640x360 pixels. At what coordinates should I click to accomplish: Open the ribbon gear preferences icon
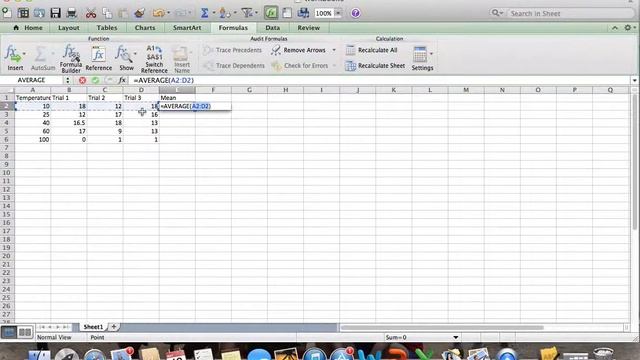pyautogui.click(x=628, y=28)
